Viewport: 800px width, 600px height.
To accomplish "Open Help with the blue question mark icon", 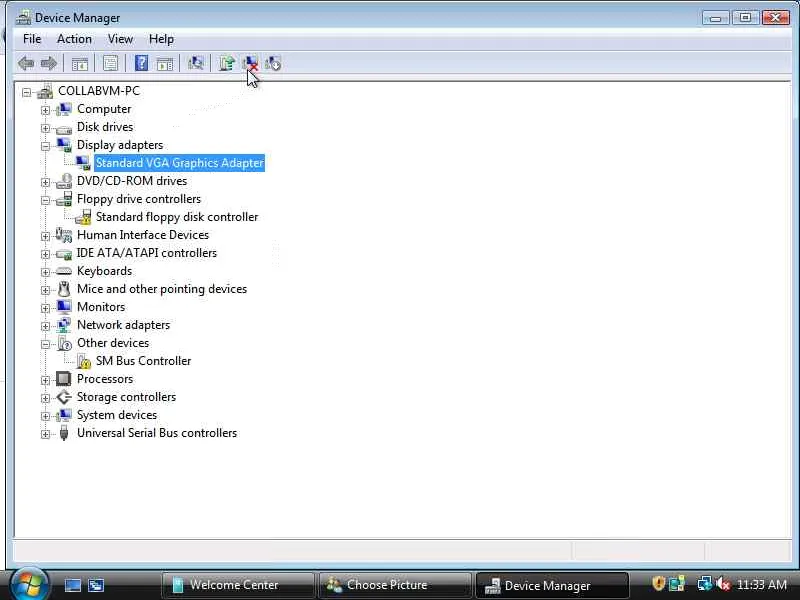I will click(x=141, y=63).
